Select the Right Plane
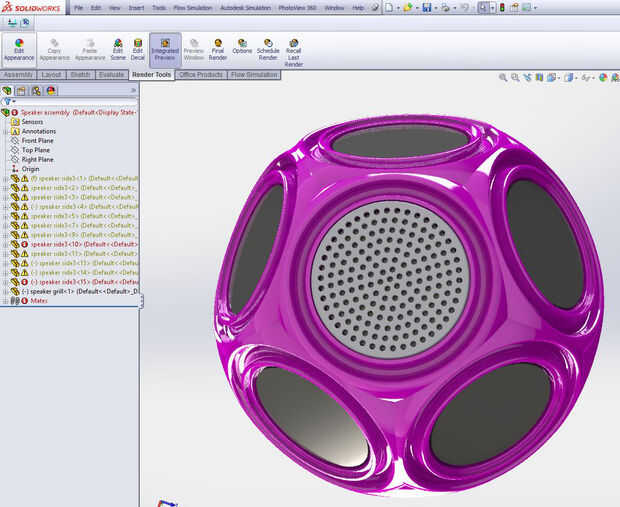Image resolution: width=620 pixels, height=507 pixels. tap(33, 160)
